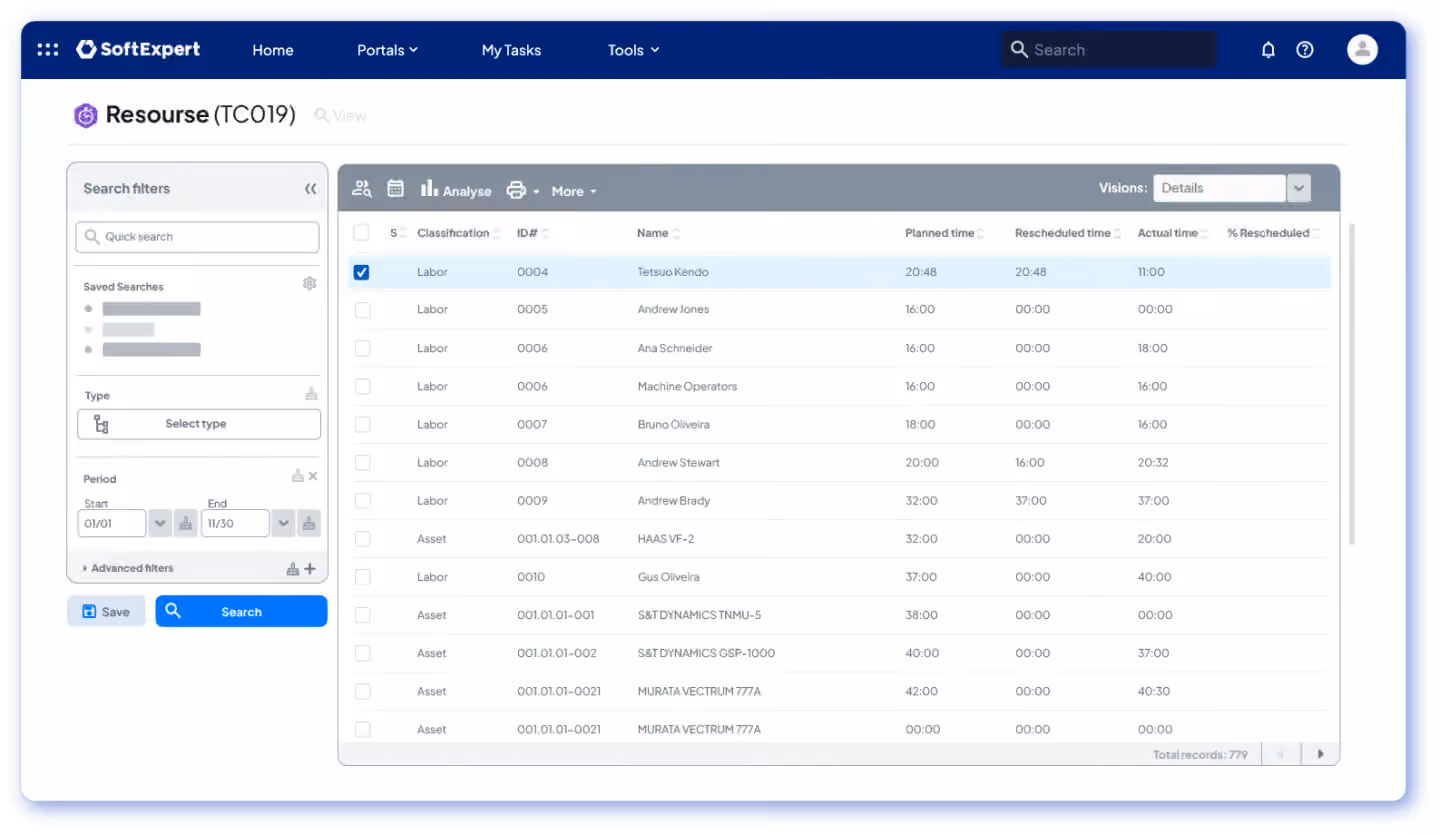Go to My Tasks
Screen dimensions: 1440x835
511,50
